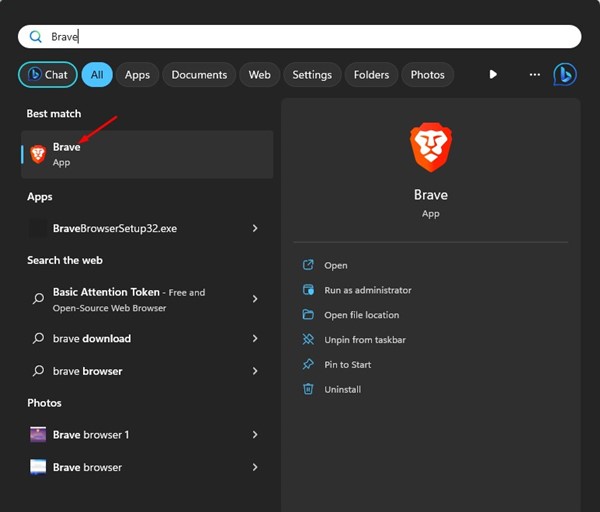Click the Pin to Start pin icon

coord(308,364)
